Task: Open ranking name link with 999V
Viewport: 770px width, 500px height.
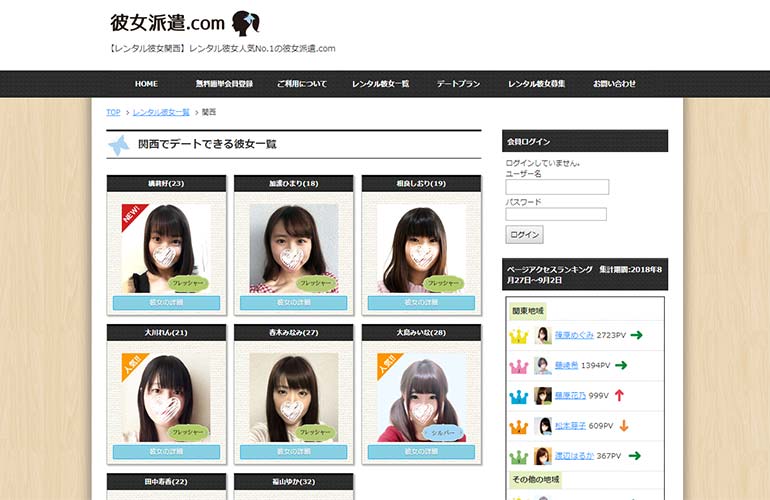Action: tap(570, 395)
